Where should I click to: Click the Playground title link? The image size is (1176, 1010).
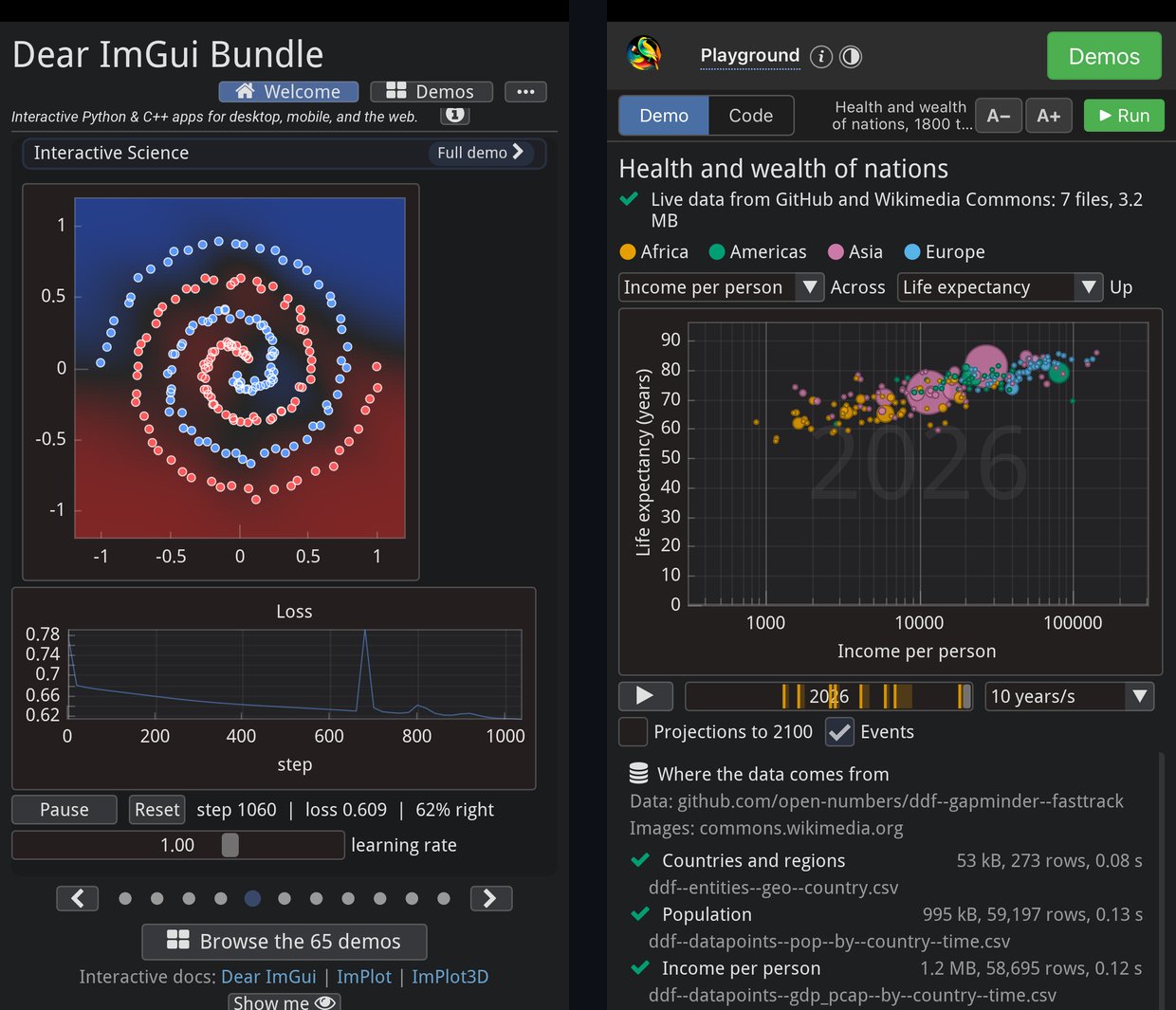[750, 56]
